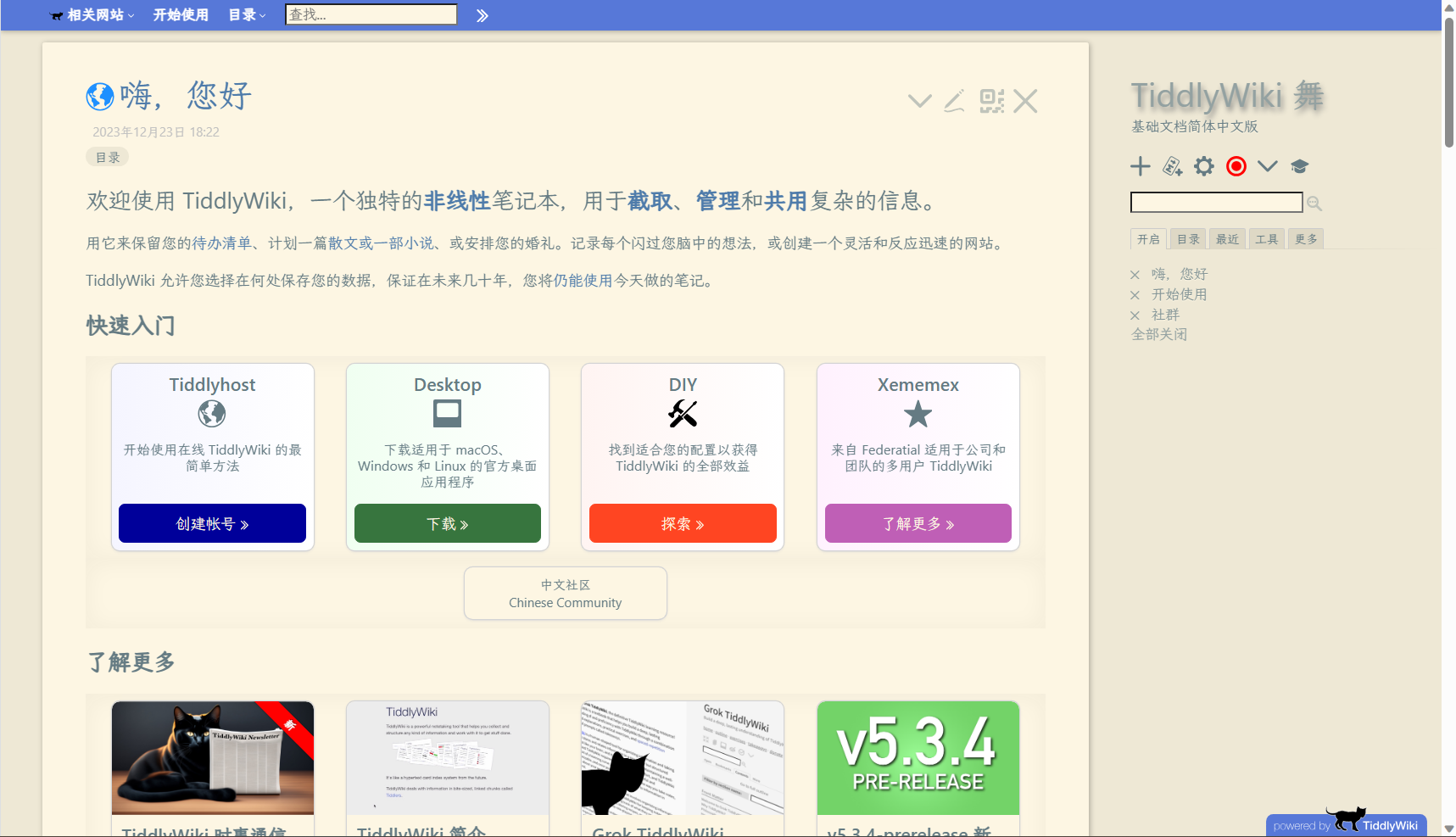Click the double chevron icon beside the top search

(x=483, y=15)
